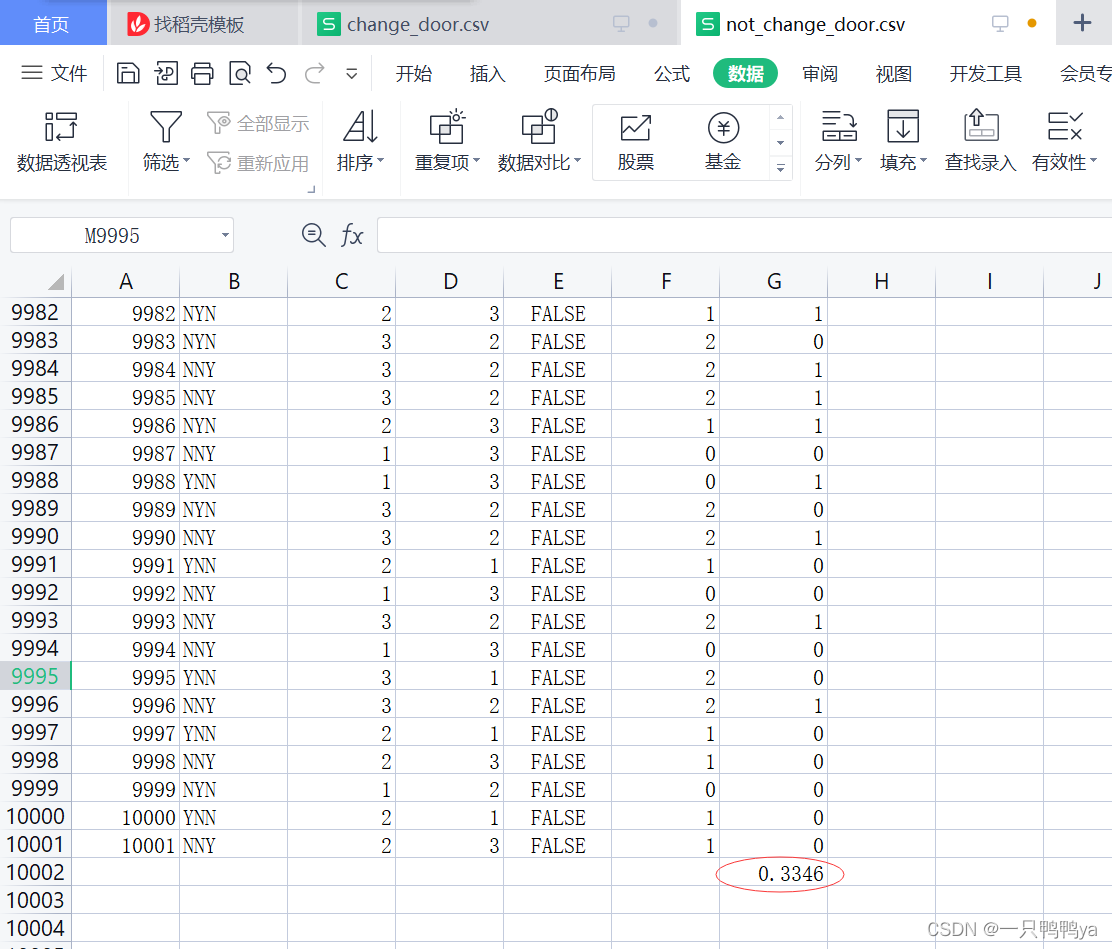Screen dimensions: 1112x949
Task: Click the new tab plus button
Action: pyautogui.click(x=1082, y=23)
